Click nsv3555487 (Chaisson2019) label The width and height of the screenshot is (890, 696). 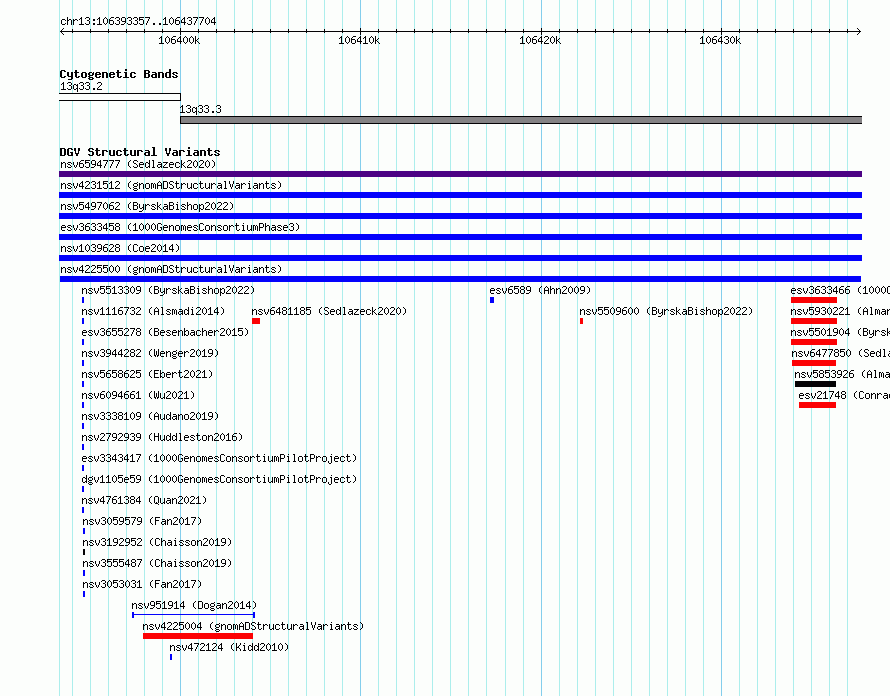(x=157, y=563)
